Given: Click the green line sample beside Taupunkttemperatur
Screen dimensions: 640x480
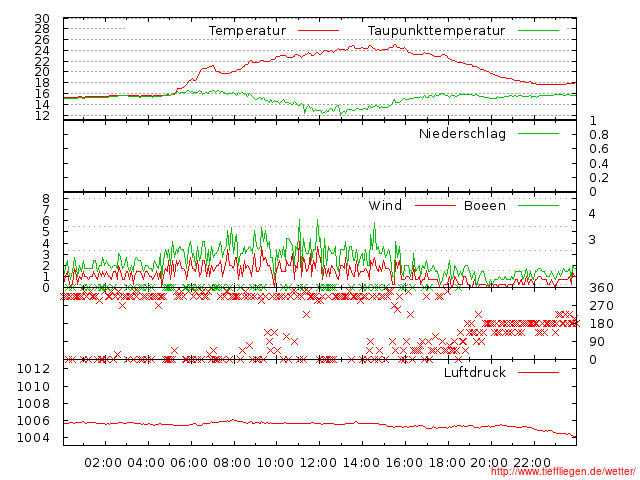Looking at the screenshot, I should click(538, 30).
